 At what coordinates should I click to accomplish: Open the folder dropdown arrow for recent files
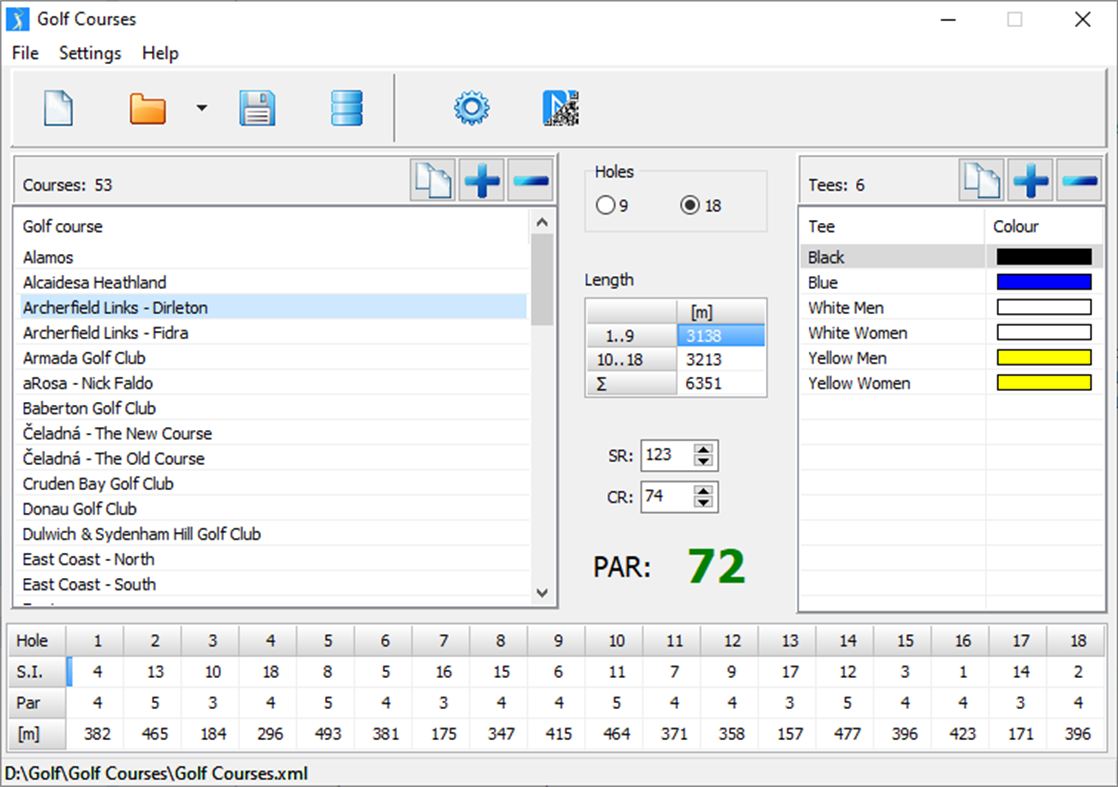(201, 107)
